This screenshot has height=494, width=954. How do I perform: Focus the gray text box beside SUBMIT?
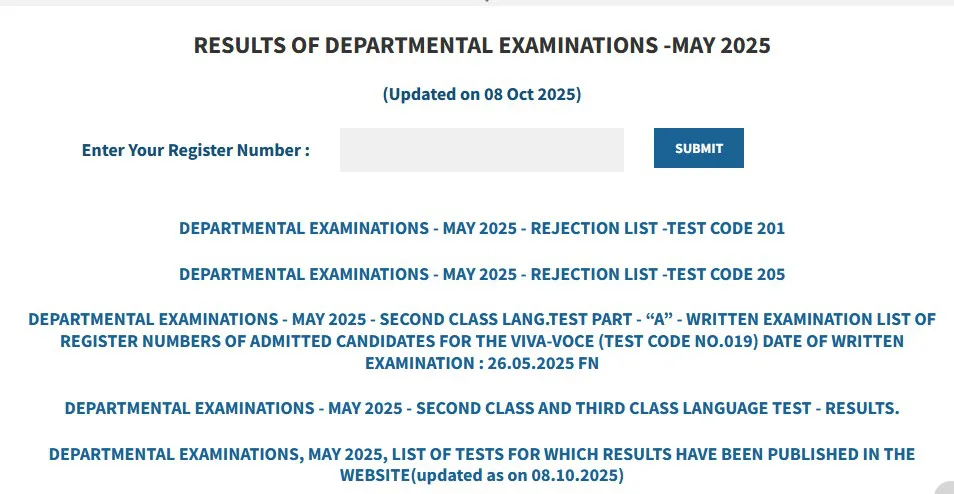coord(481,150)
